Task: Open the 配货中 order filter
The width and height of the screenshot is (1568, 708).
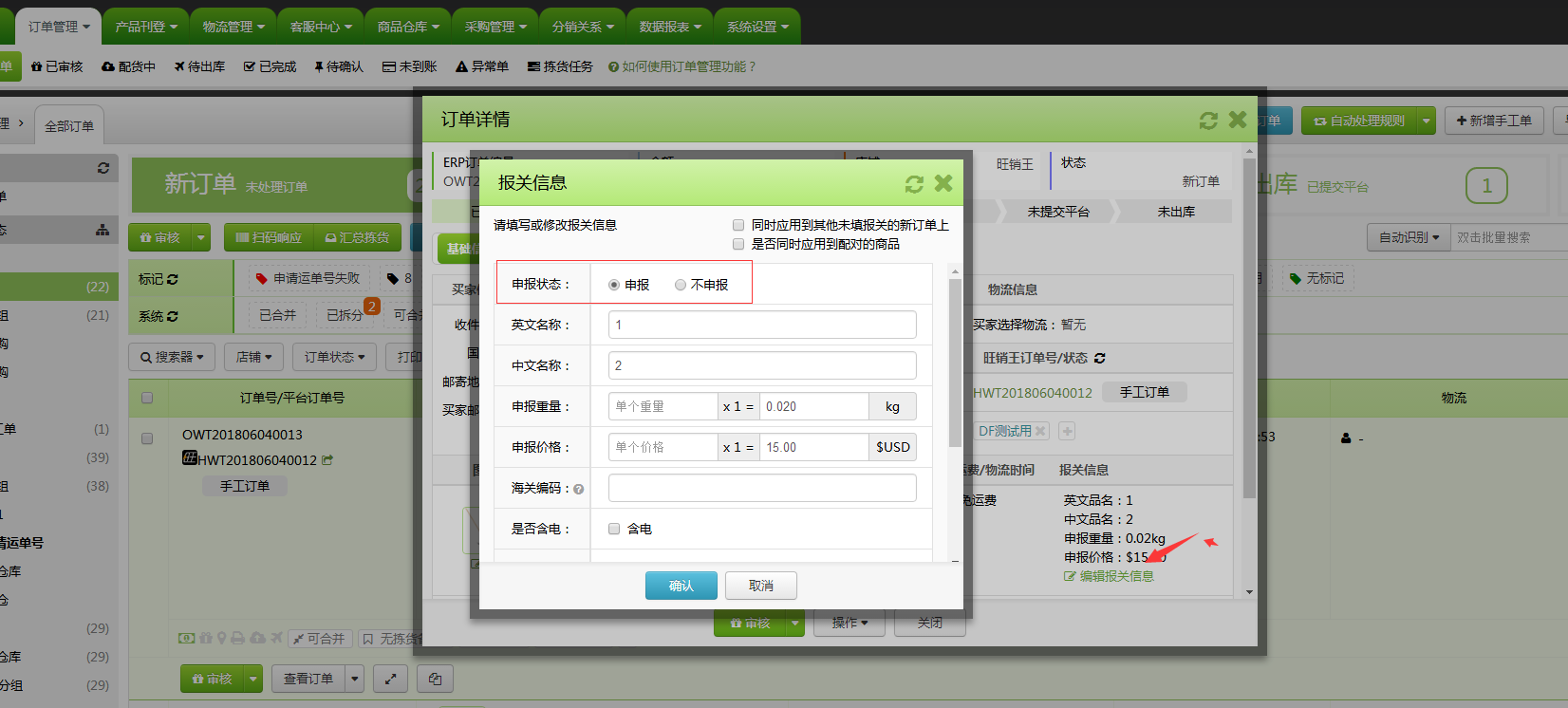Action: (128, 66)
